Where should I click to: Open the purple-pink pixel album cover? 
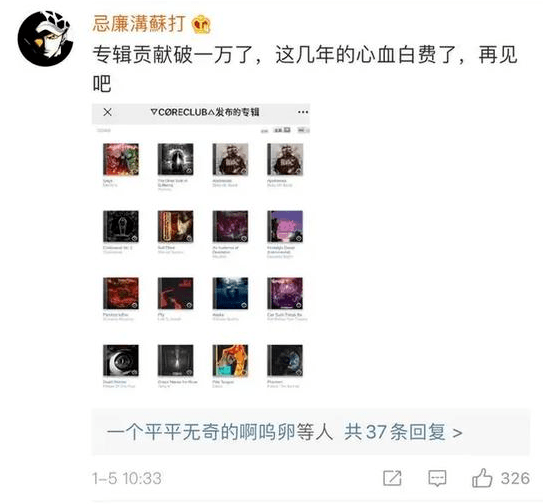click(285, 226)
